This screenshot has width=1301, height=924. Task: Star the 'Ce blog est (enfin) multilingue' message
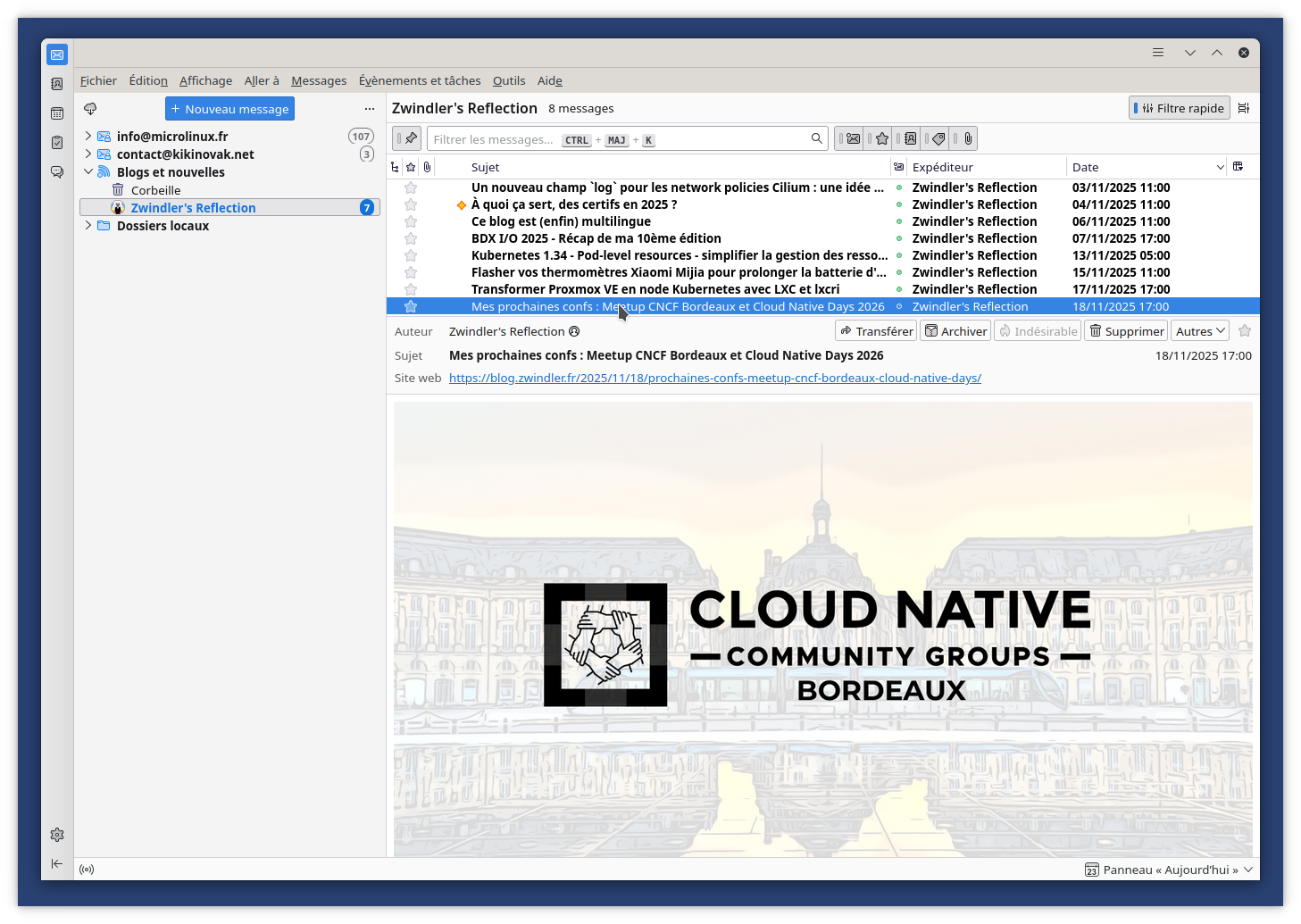[x=411, y=221]
